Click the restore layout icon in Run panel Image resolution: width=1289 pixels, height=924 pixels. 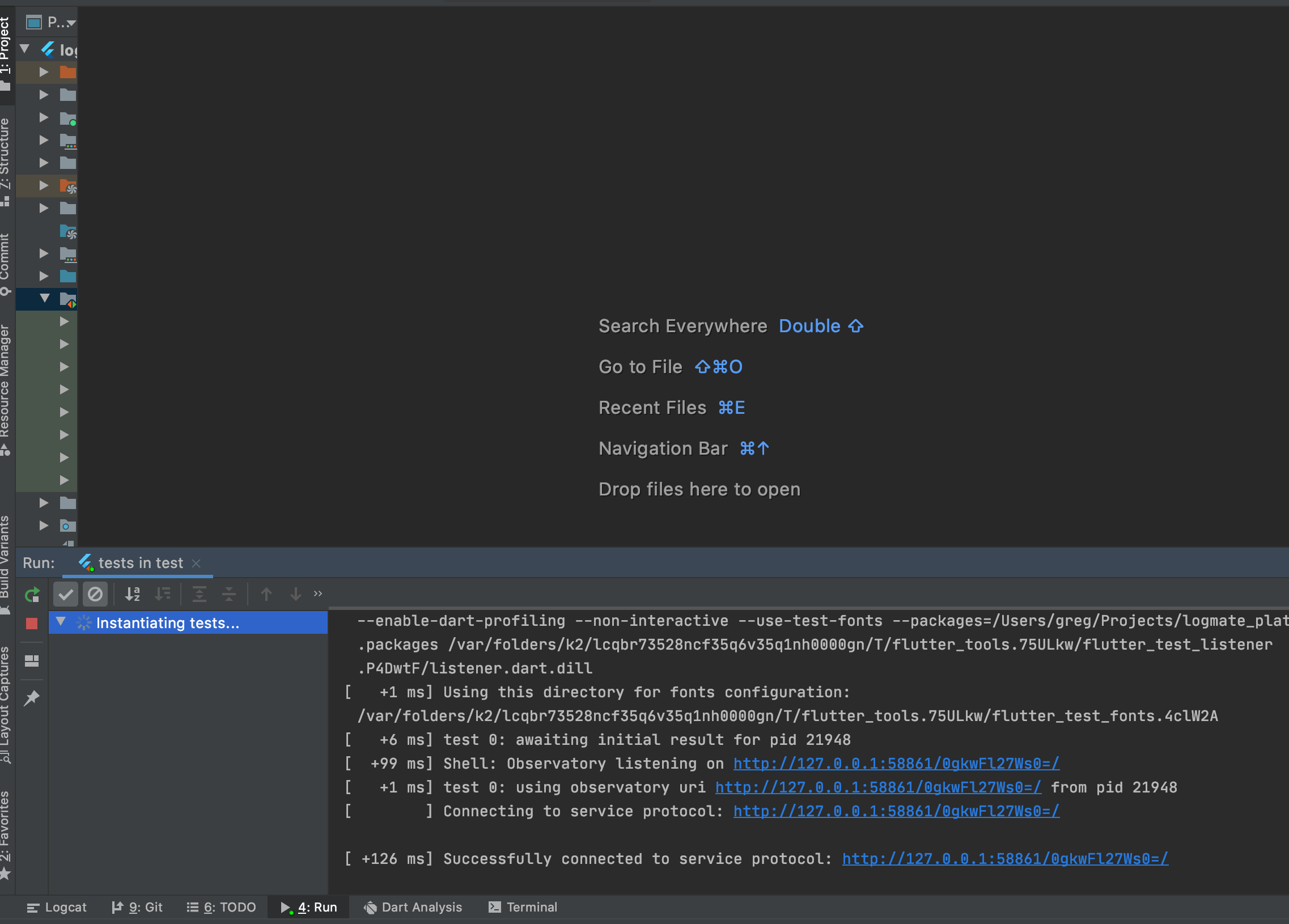click(x=32, y=660)
